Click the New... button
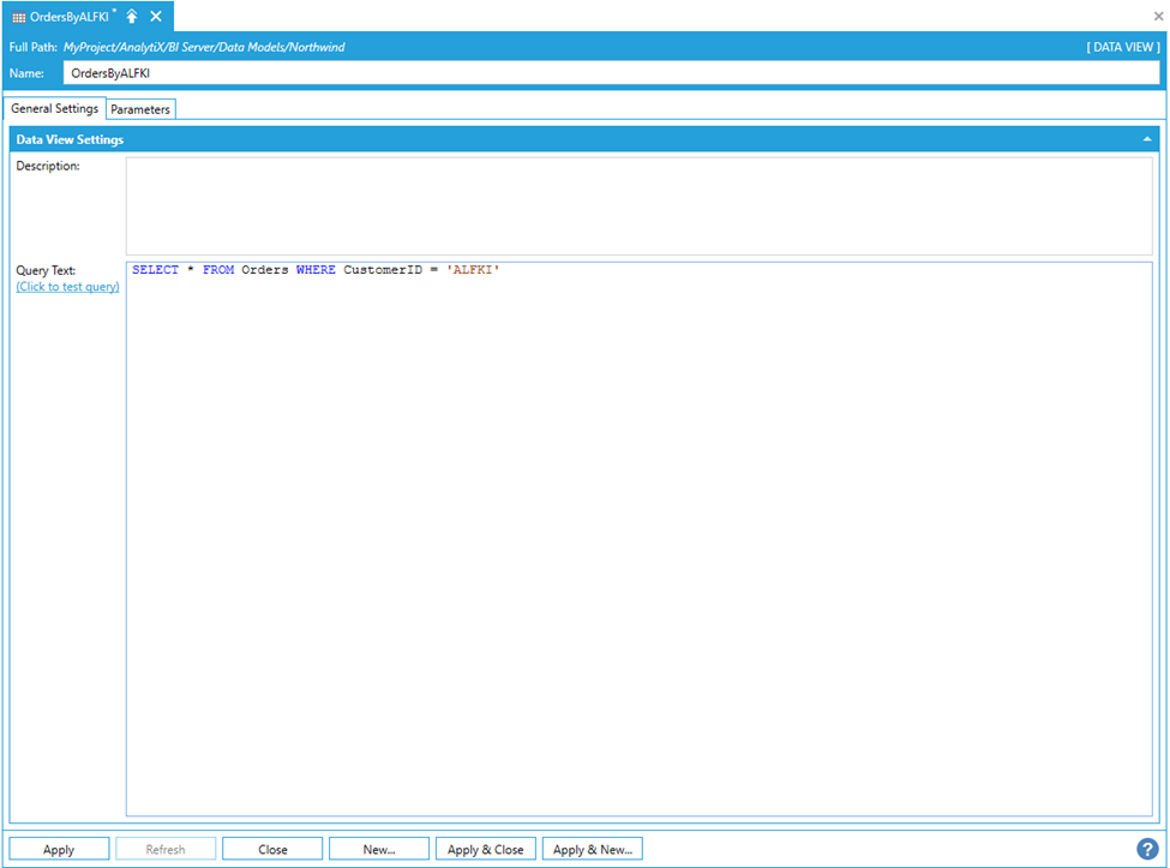 pos(379,849)
